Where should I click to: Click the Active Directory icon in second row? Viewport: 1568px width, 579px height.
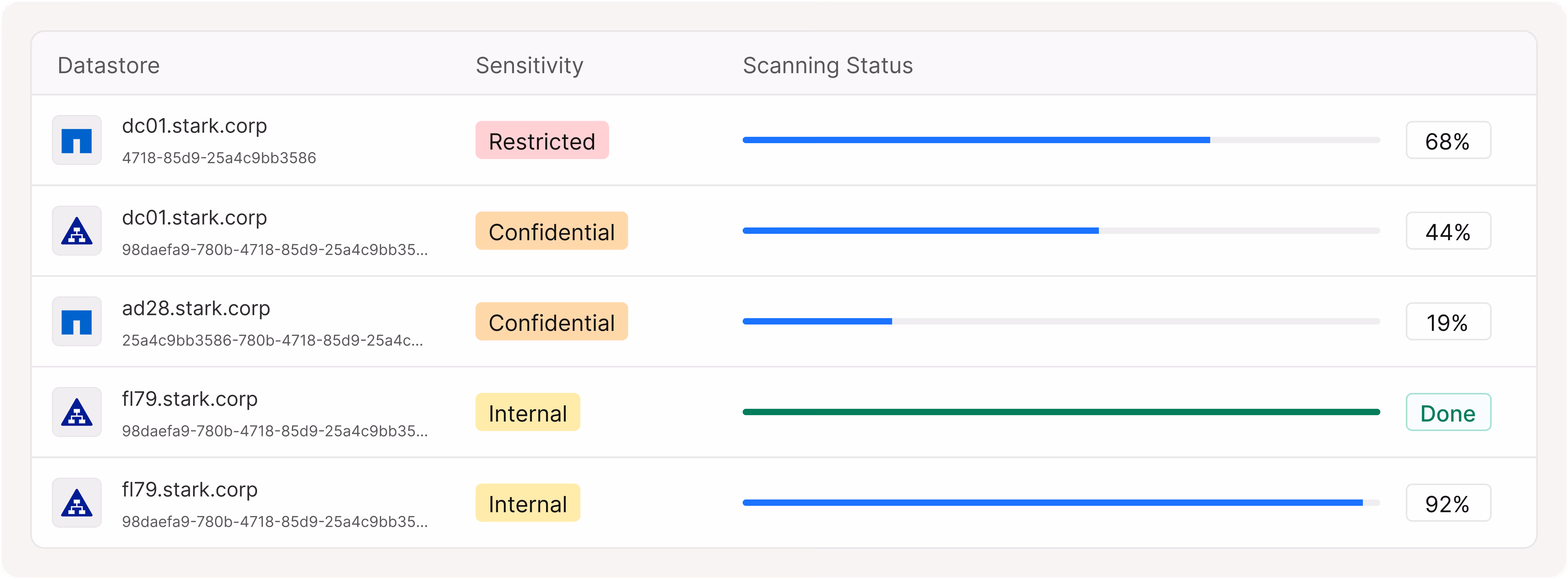click(77, 231)
